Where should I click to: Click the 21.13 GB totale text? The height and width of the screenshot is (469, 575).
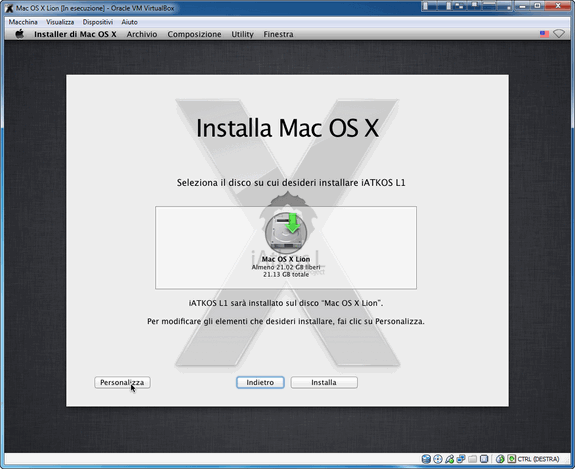(286, 274)
